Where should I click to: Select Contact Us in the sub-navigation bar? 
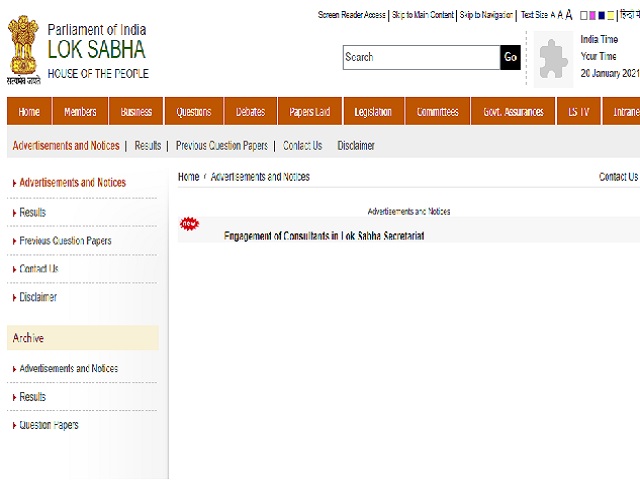[302, 146]
